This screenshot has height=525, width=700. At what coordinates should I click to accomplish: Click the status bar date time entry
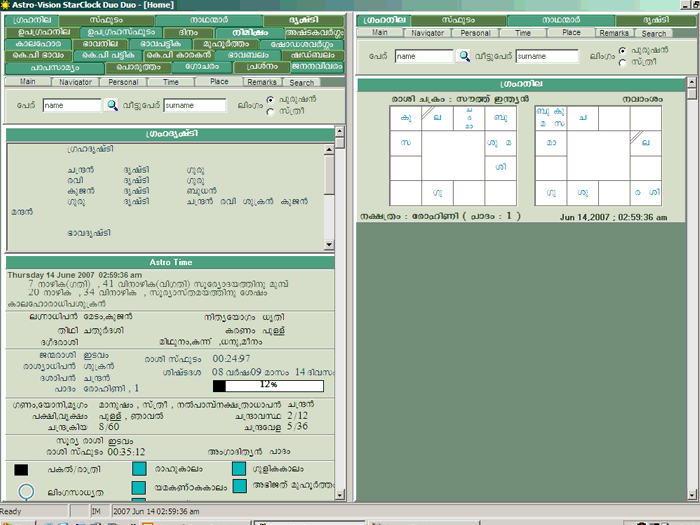156,511
